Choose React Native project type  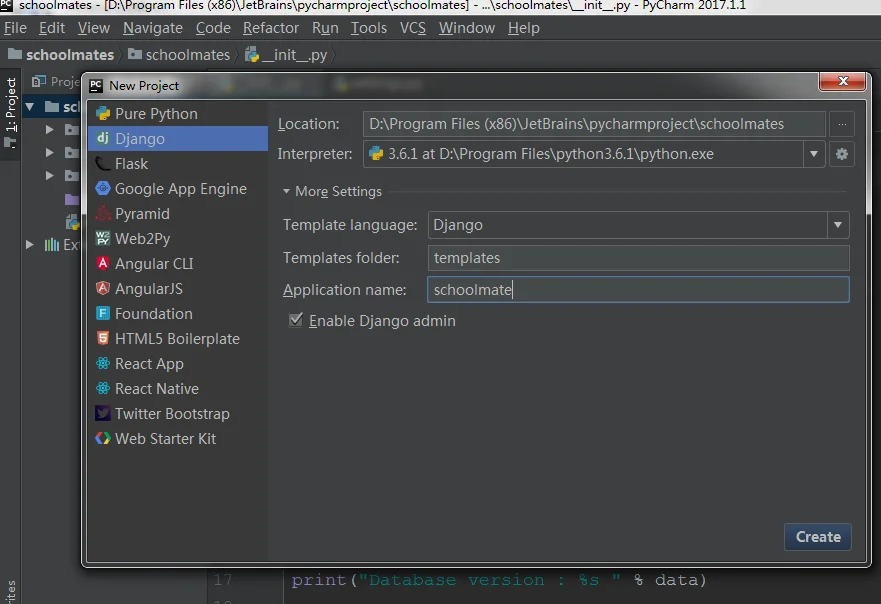pyautogui.click(x=178, y=389)
